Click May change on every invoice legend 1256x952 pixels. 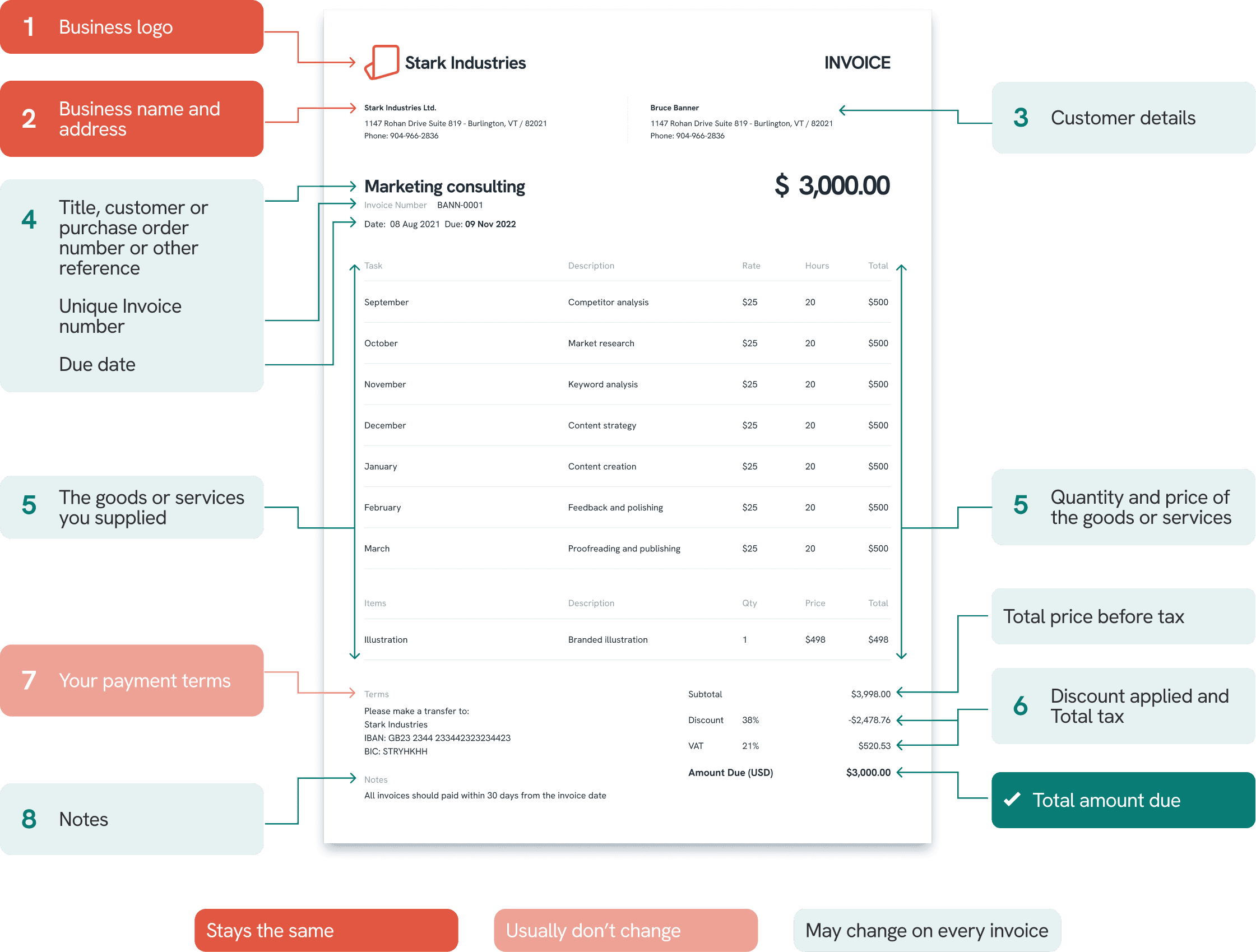927,931
